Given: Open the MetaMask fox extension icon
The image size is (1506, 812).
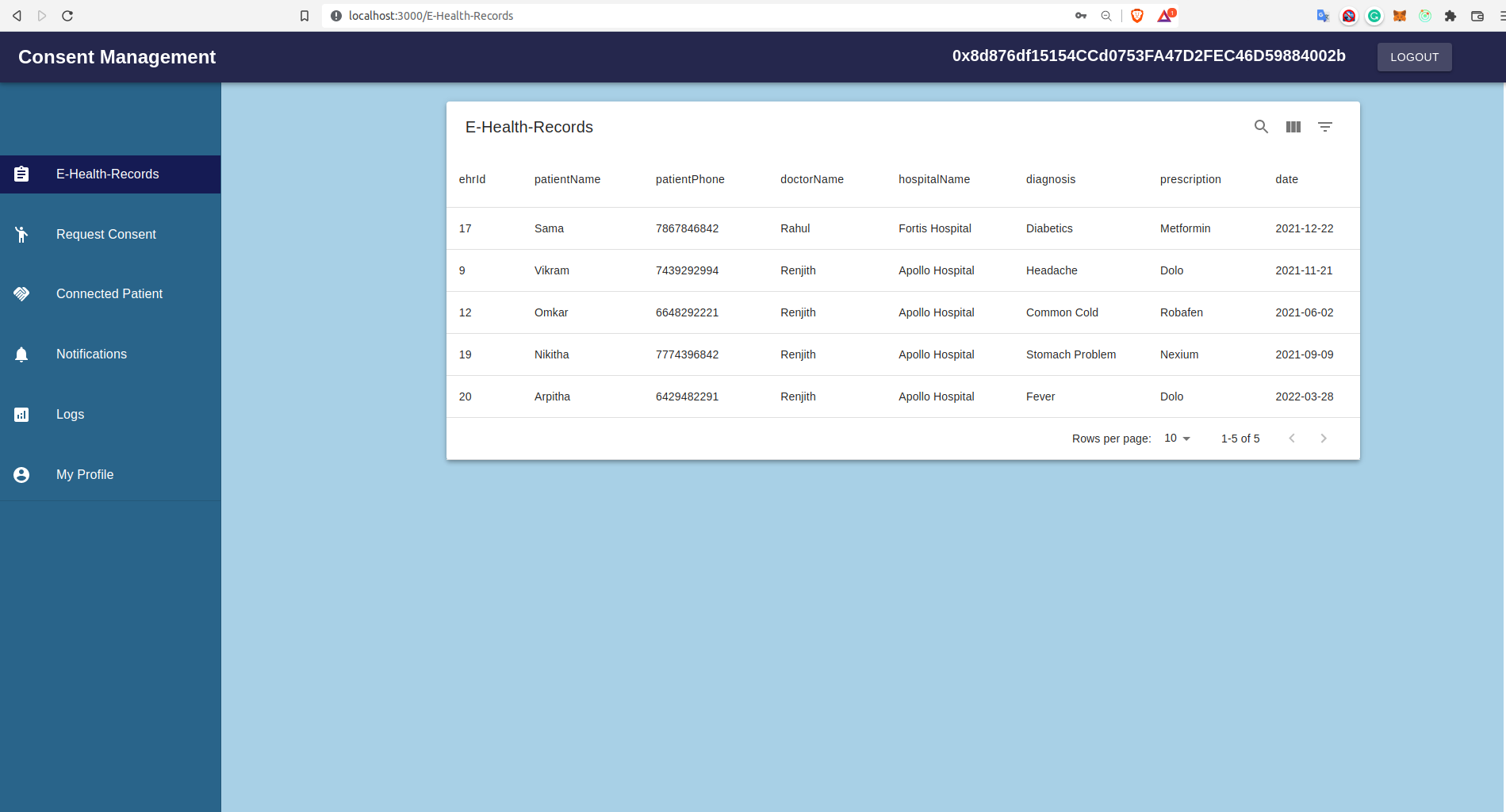Looking at the screenshot, I should tap(1400, 16).
